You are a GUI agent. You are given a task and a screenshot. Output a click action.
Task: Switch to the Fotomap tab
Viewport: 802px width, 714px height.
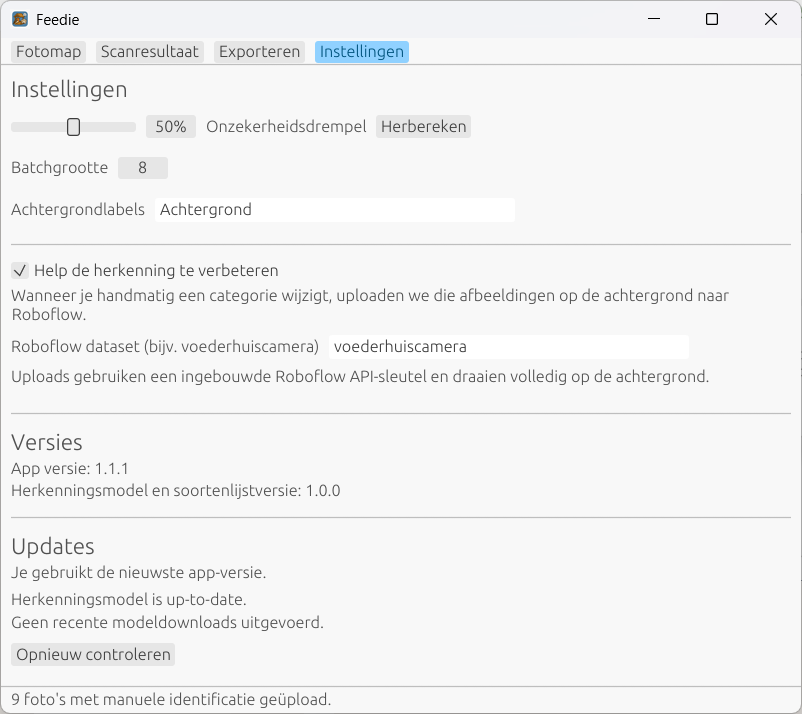(x=49, y=52)
